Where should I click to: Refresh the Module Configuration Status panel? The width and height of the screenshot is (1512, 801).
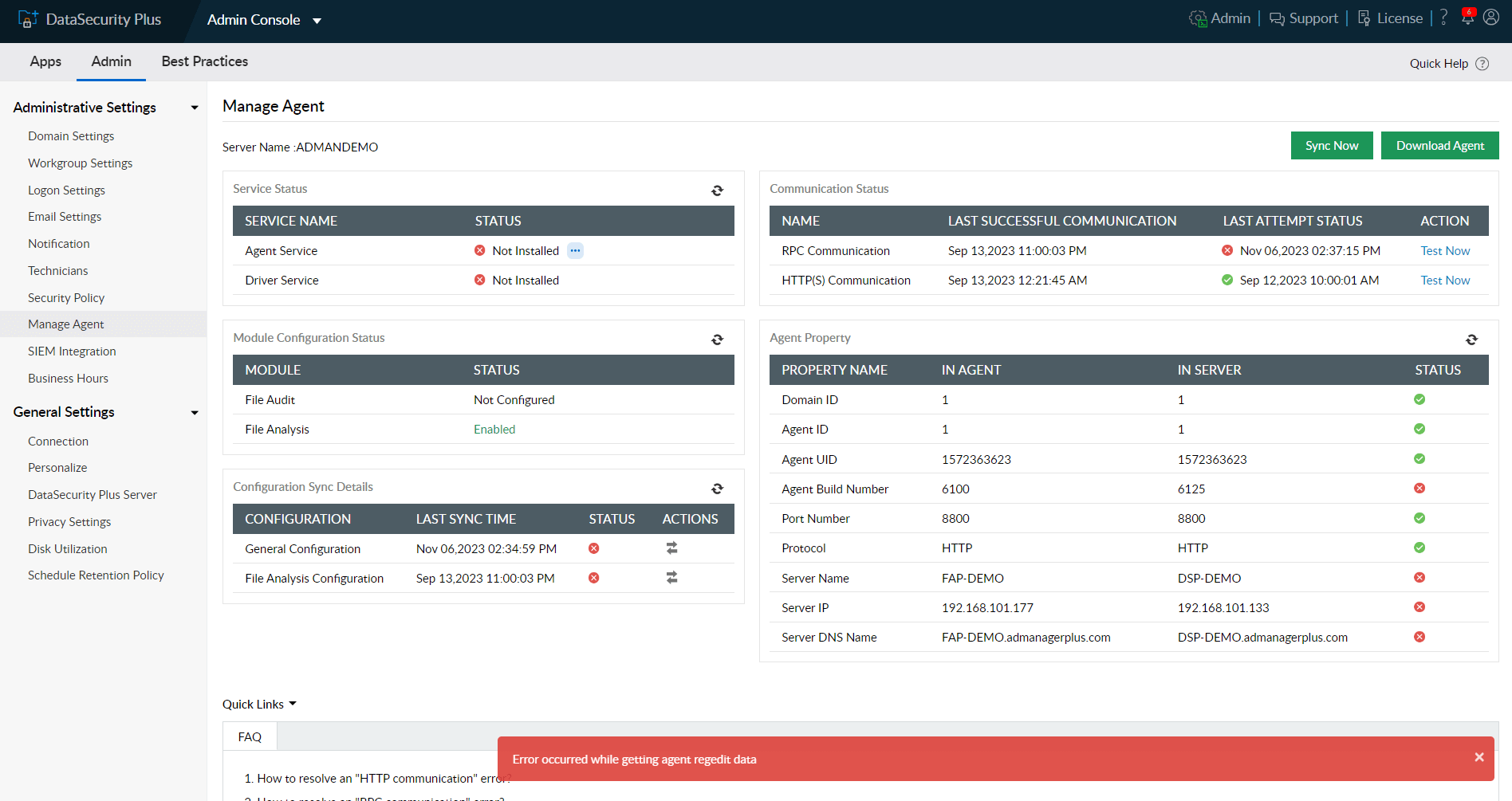(717, 340)
